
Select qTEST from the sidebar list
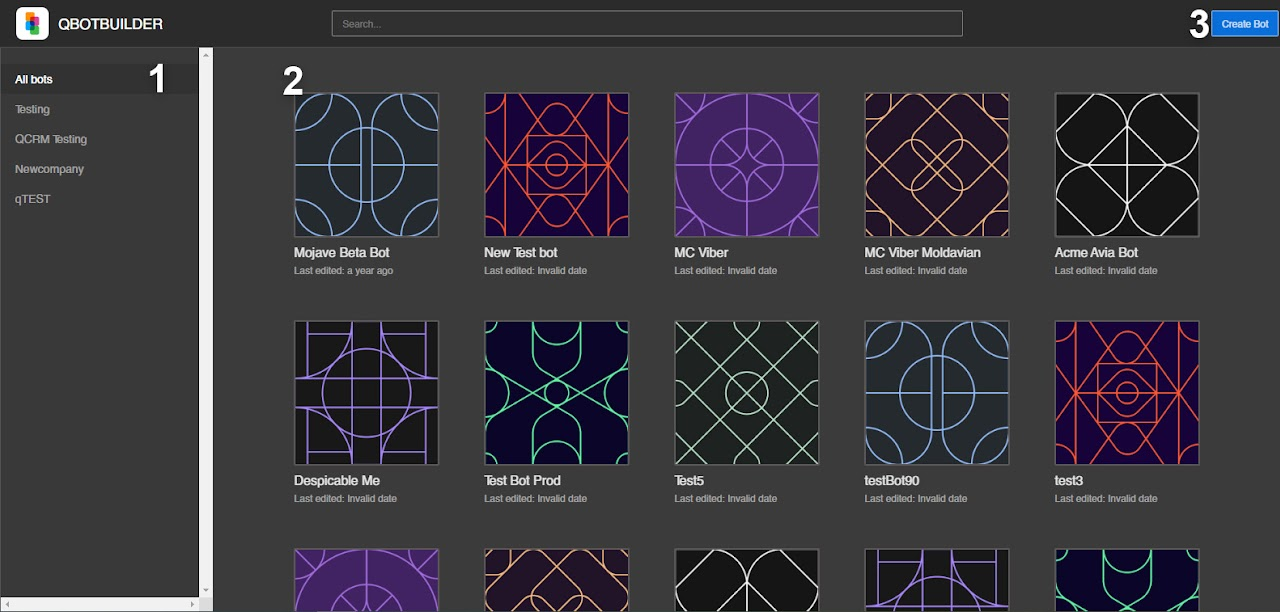tap(32, 199)
